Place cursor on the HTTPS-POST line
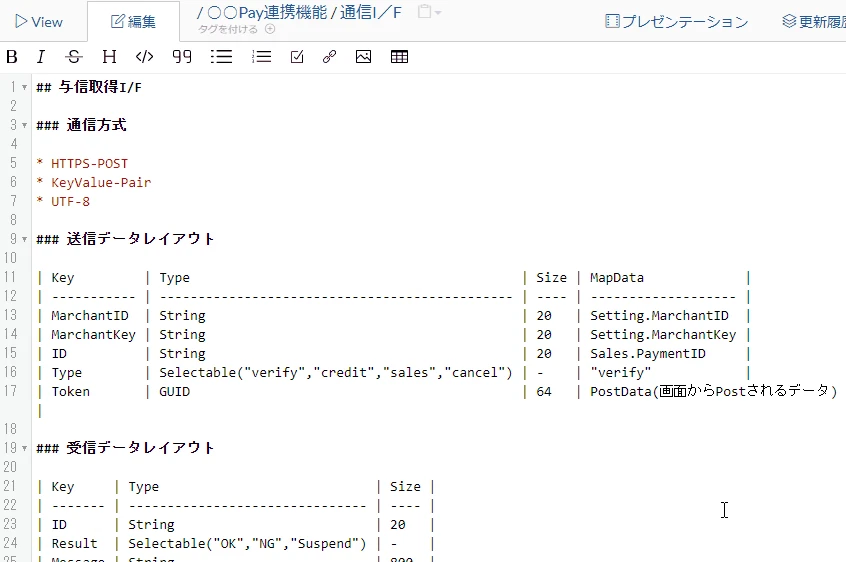 90,163
